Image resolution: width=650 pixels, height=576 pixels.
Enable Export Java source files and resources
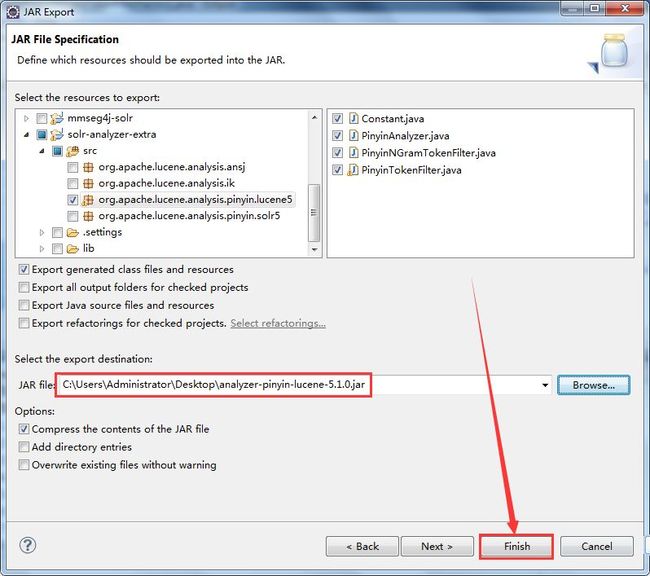[24, 305]
